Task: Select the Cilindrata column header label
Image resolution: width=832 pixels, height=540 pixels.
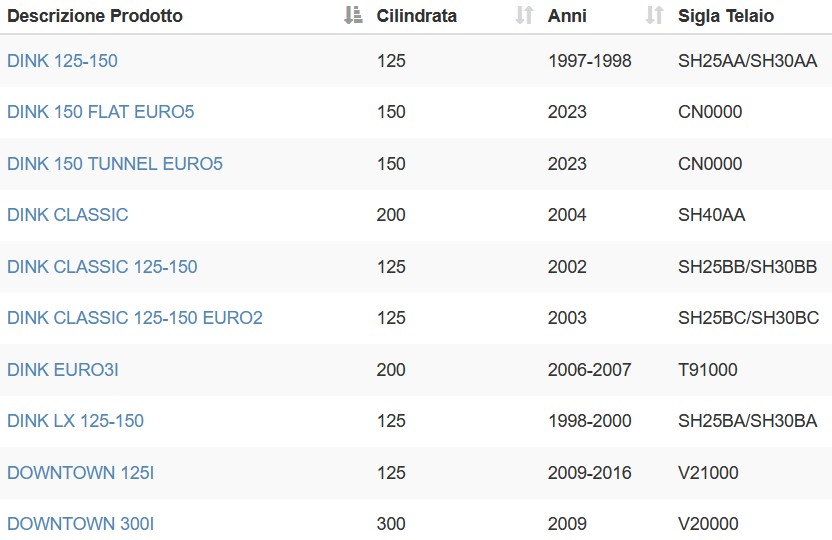Action: click(x=417, y=16)
